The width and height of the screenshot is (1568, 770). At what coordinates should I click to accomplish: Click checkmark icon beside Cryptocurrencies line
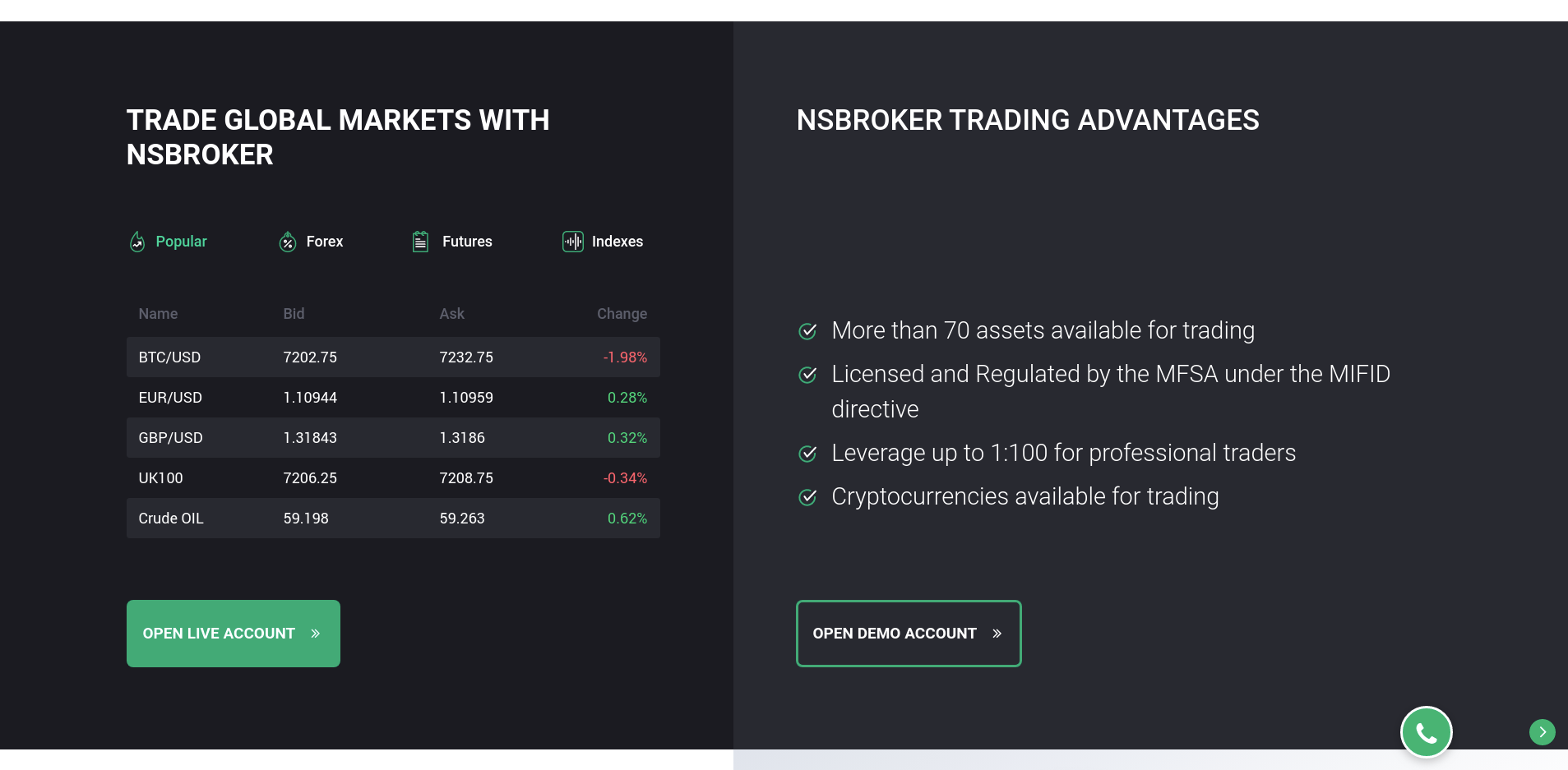tap(808, 497)
